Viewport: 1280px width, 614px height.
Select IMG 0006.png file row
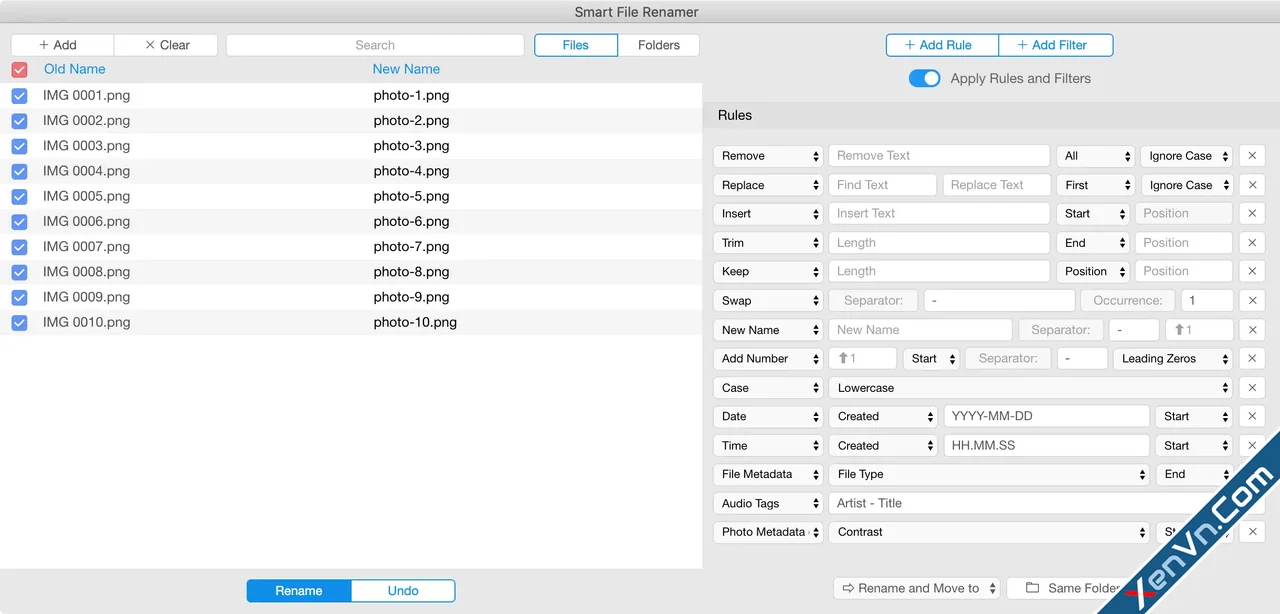click(350, 222)
